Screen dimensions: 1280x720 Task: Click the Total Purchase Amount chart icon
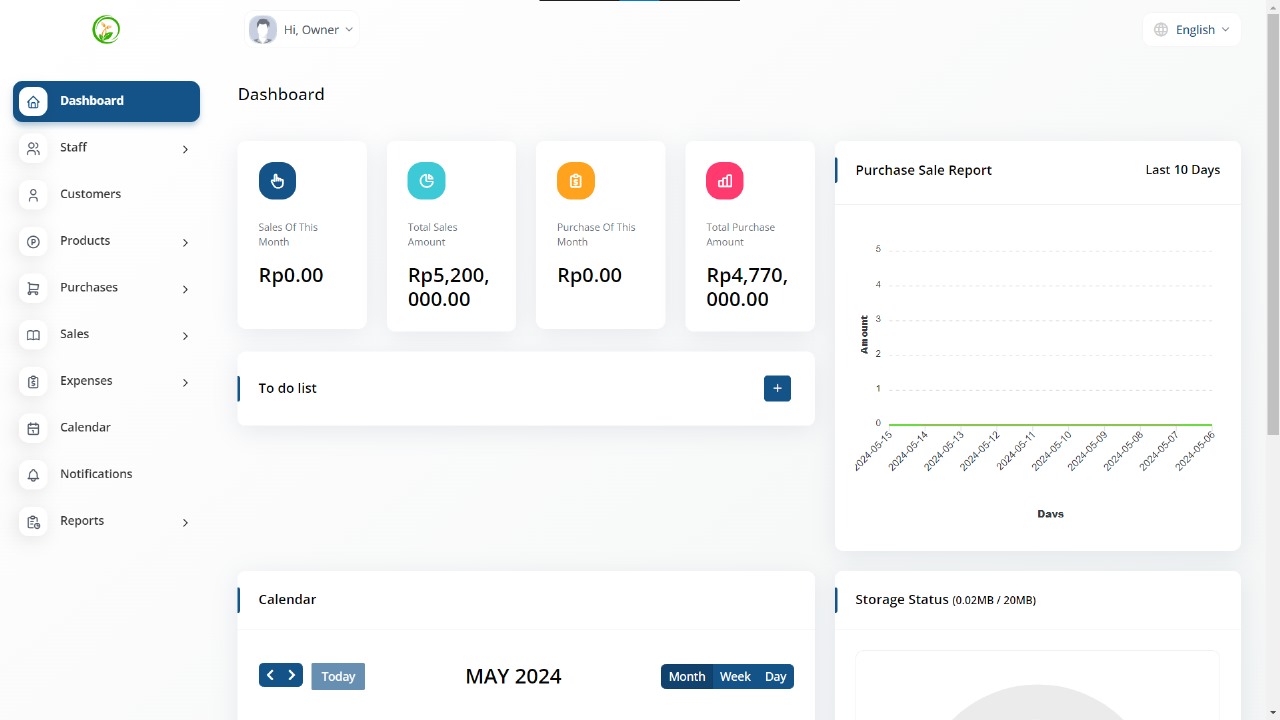tap(725, 181)
